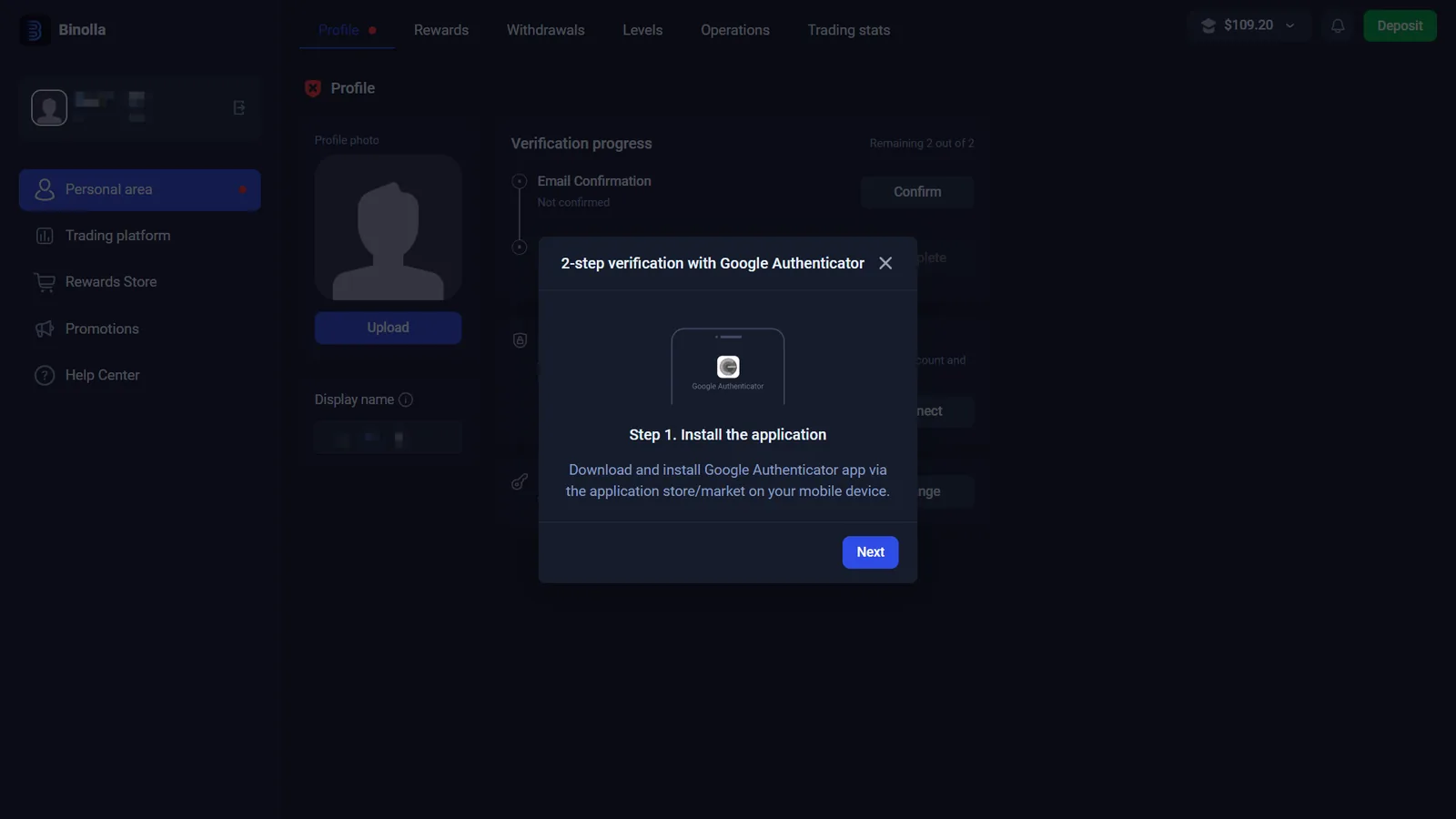1456x819 pixels.
Task: Switch to the Rewards tab
Action: [441, 30]
